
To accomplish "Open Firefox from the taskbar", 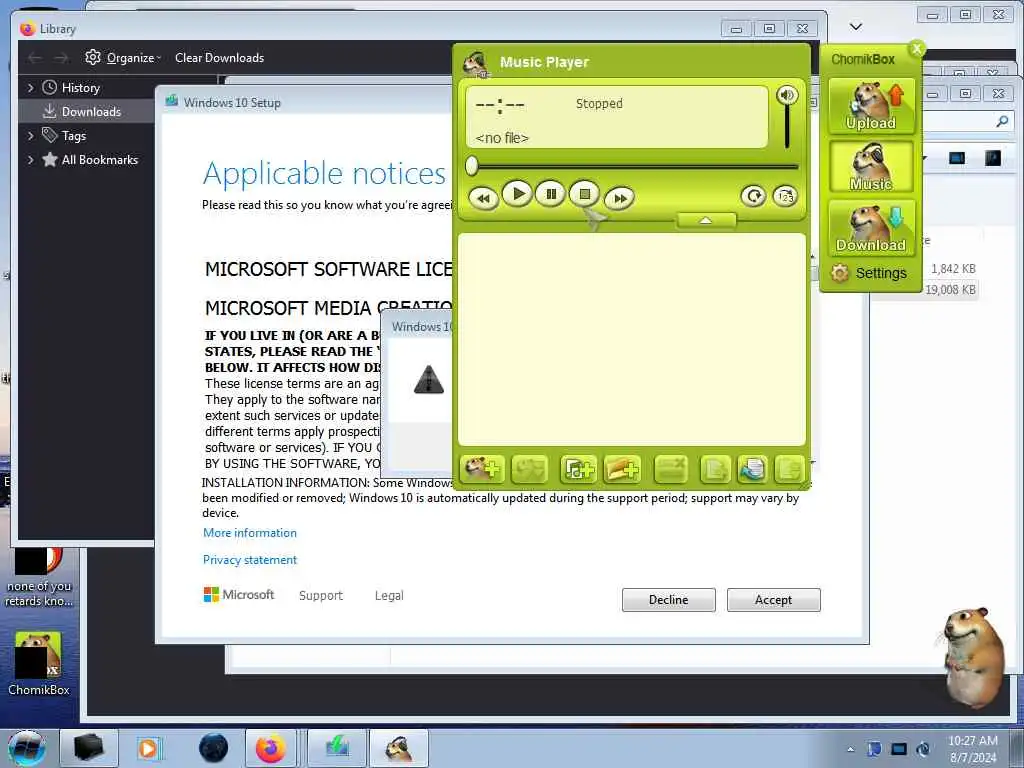I will coord(270,748).
